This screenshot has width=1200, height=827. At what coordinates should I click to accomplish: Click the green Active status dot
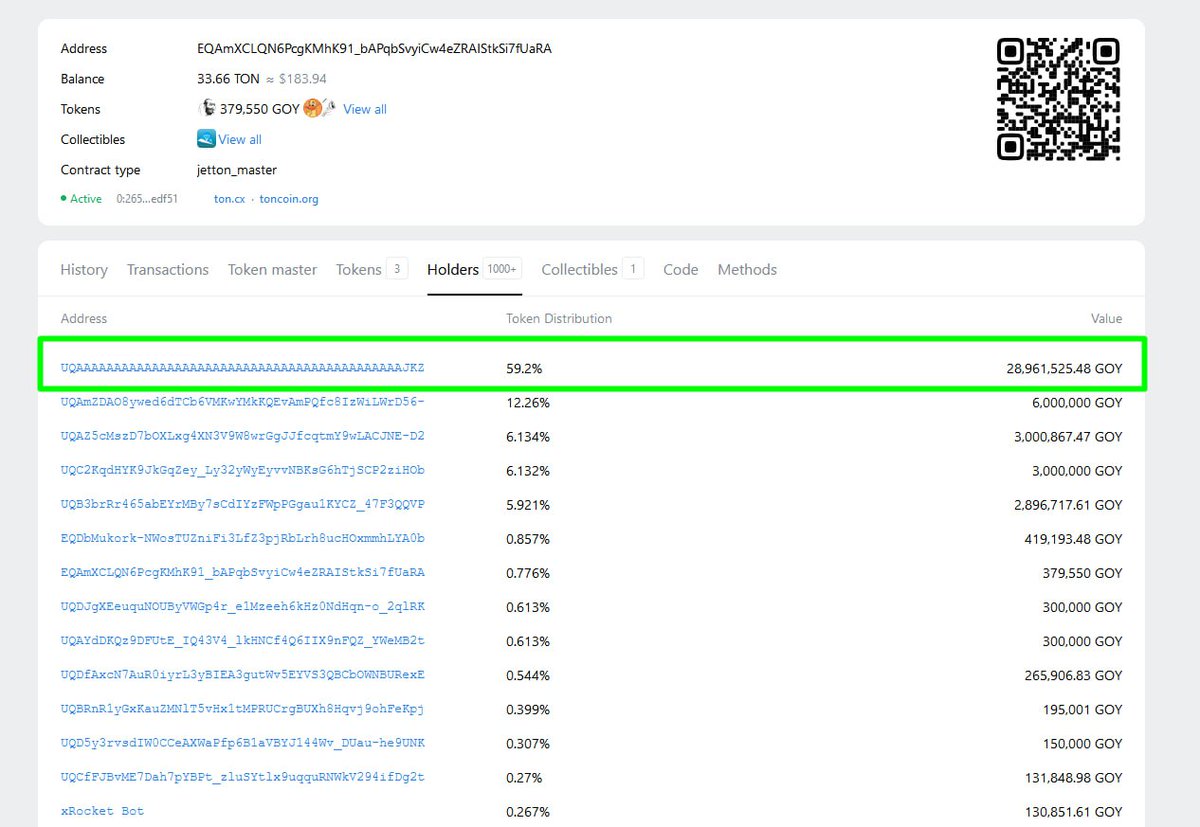(63, 199)
